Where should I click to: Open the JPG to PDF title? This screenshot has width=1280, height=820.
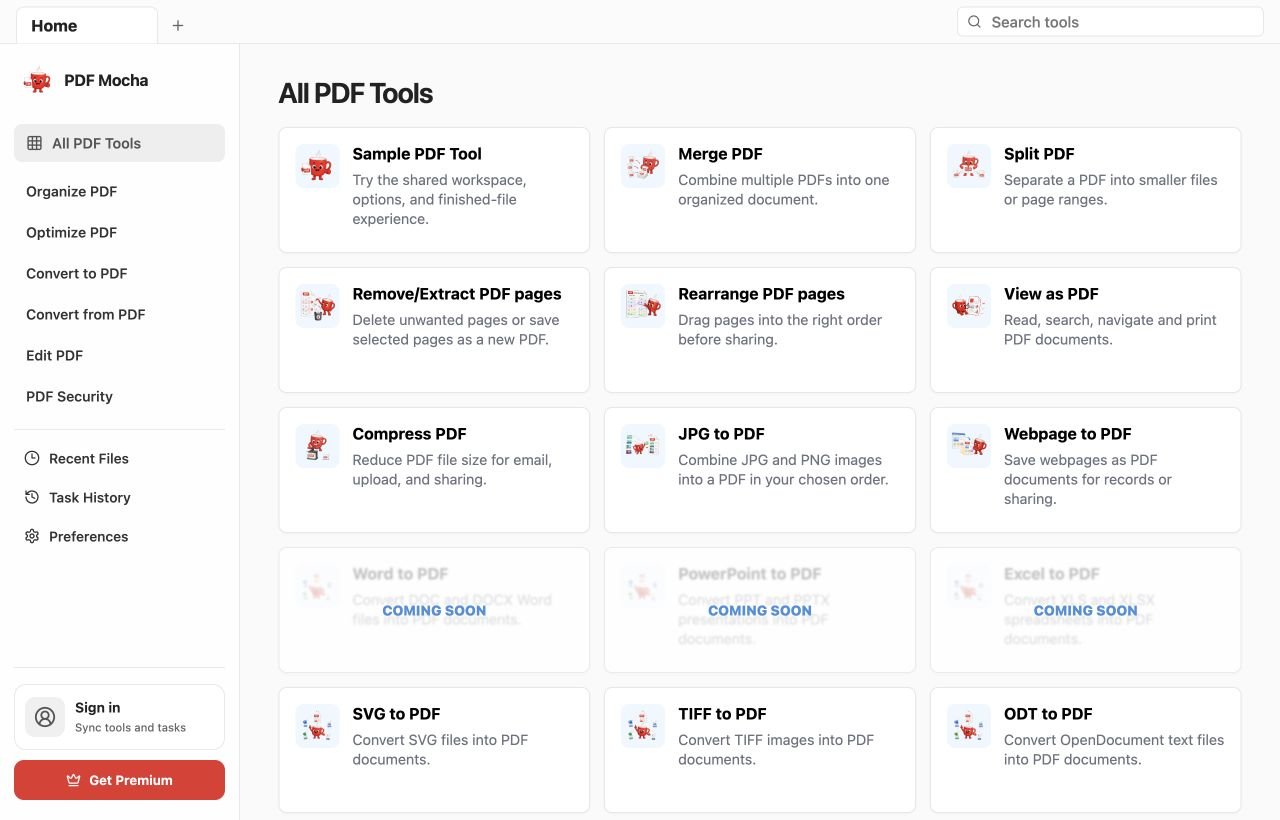pyautogui.click(x=721, y=434)
